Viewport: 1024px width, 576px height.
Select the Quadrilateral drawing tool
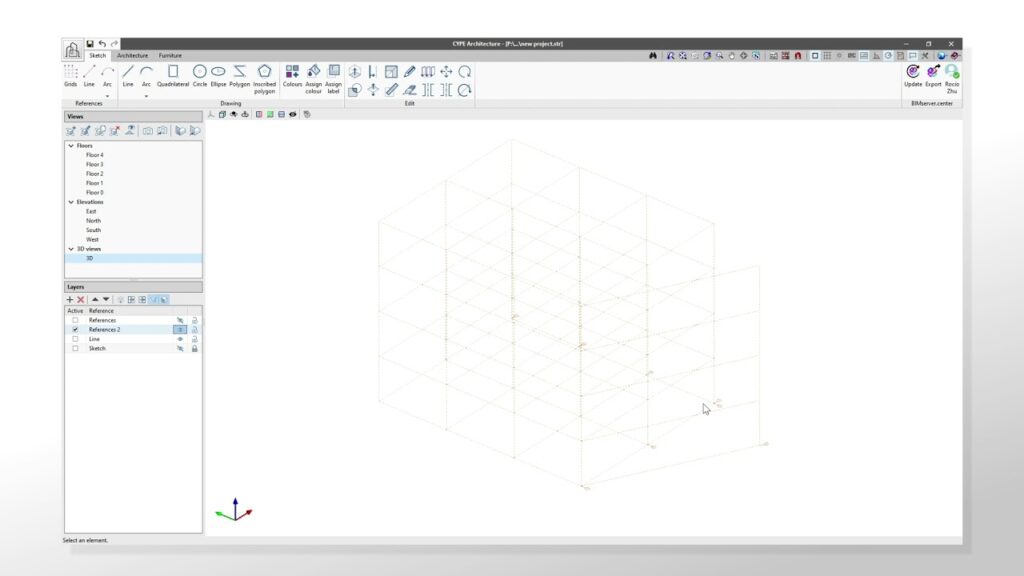(172, 74)
